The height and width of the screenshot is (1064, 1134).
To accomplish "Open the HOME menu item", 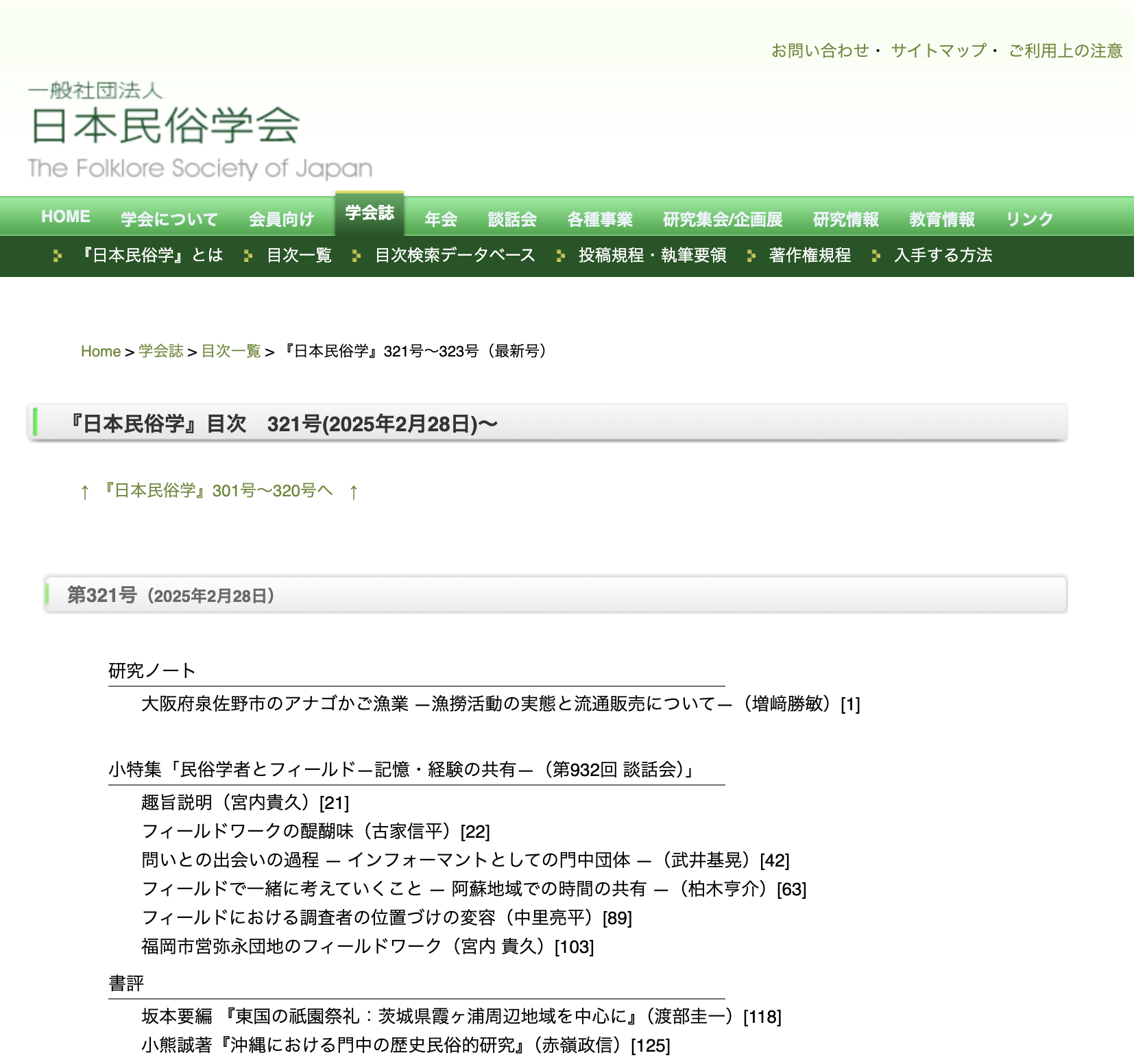I will (66, 217).
